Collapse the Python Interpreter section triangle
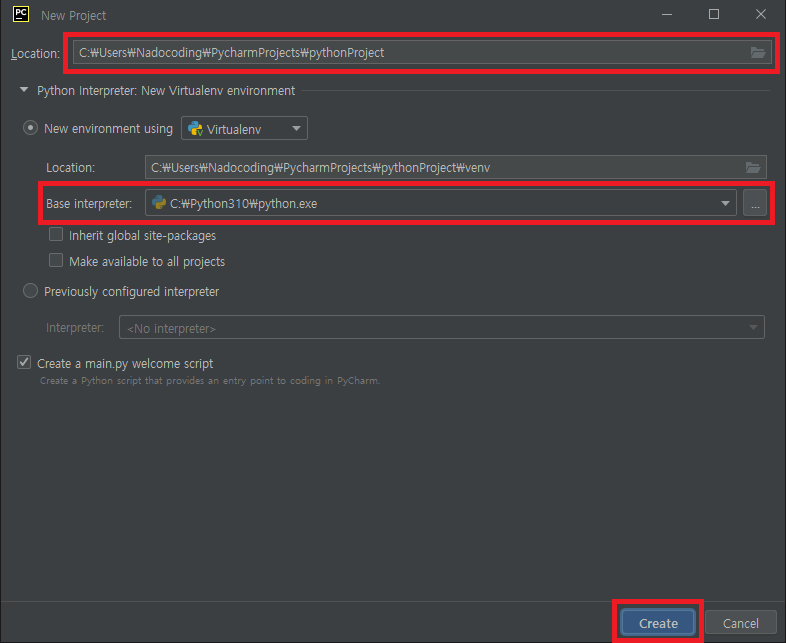 coord(24,90)
